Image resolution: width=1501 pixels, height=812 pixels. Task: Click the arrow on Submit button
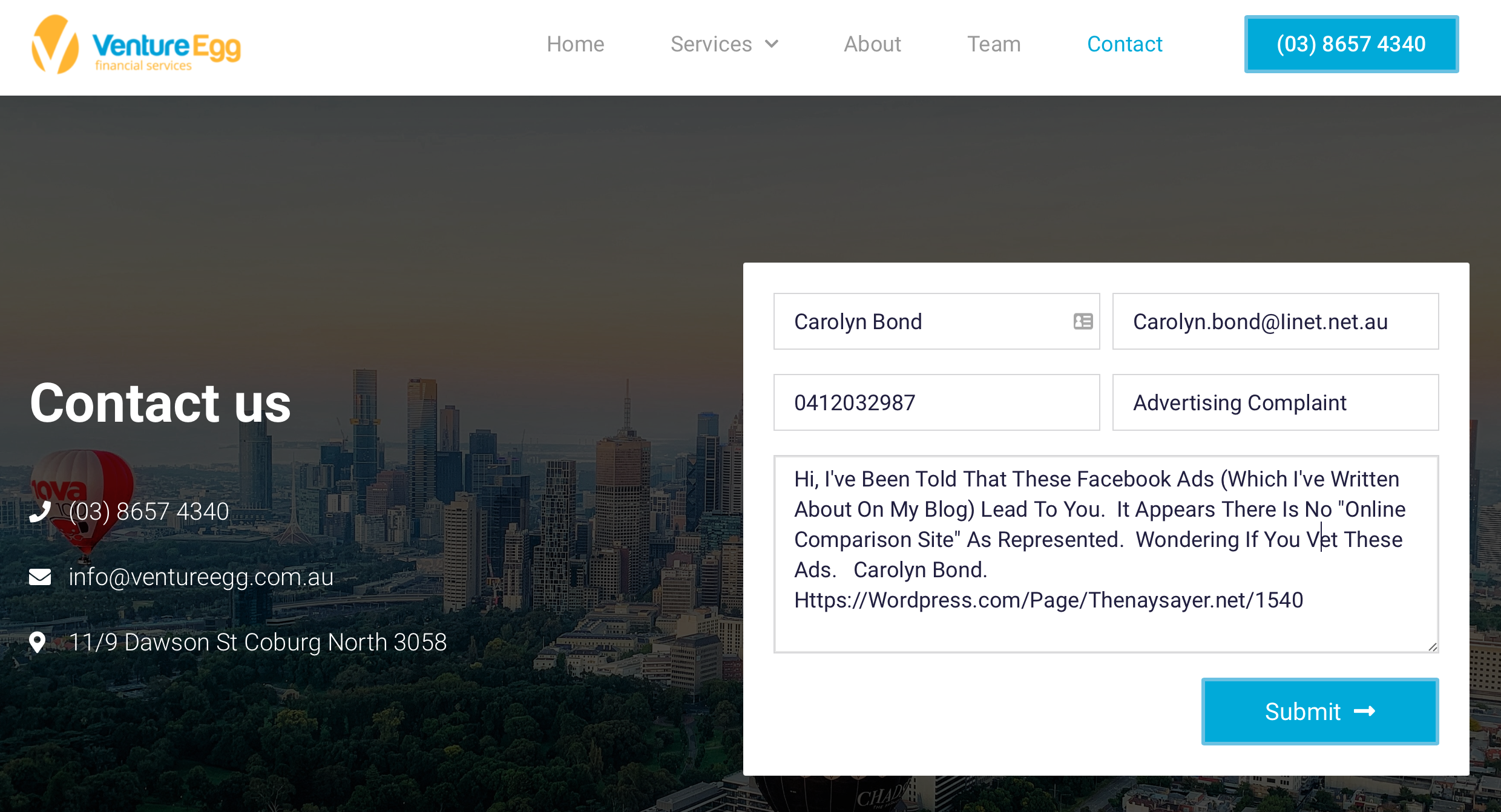coord(1365,712)
